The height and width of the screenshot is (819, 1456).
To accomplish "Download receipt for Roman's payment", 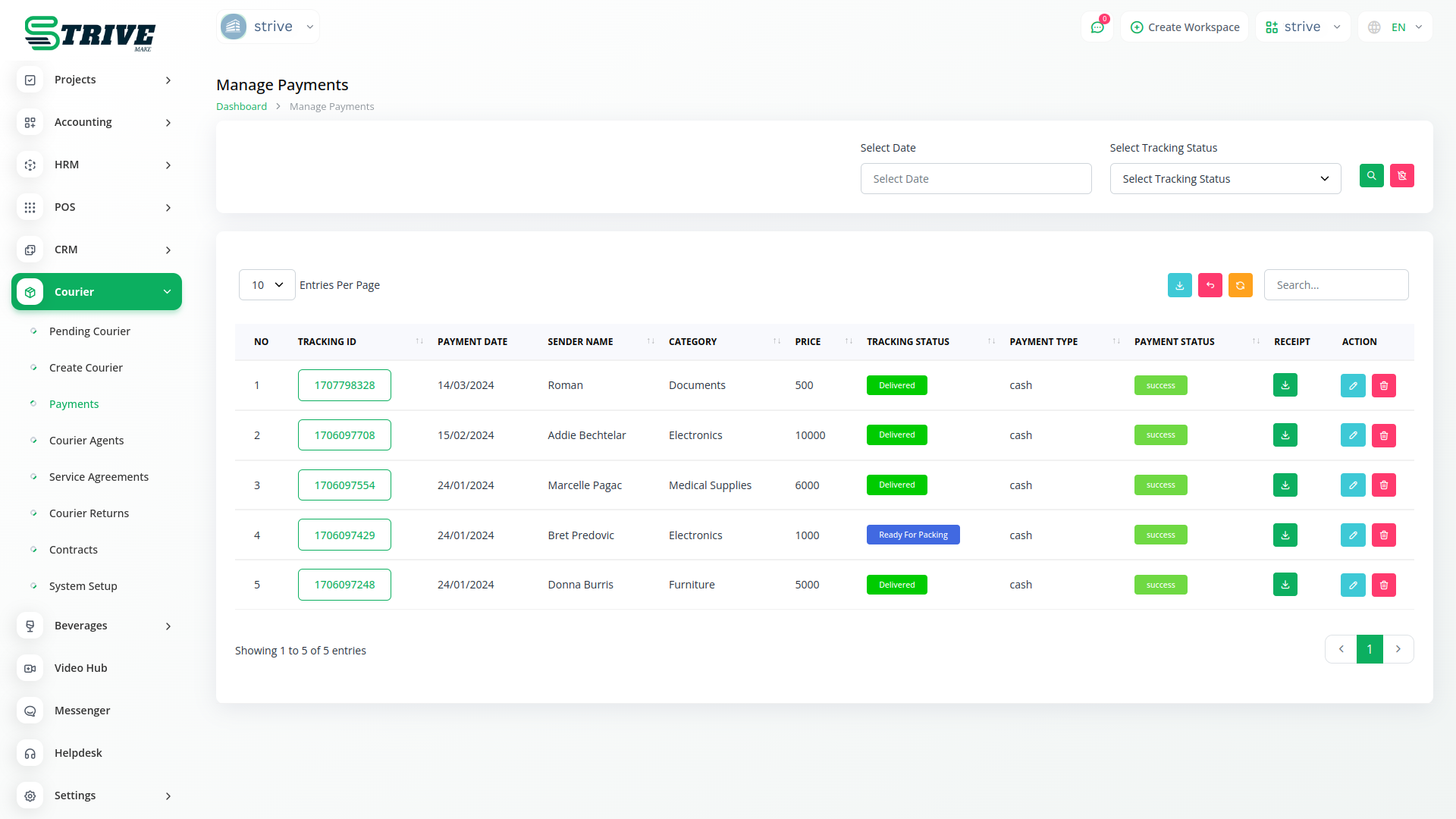I will pyautogui.click(x=1285, y=385).
